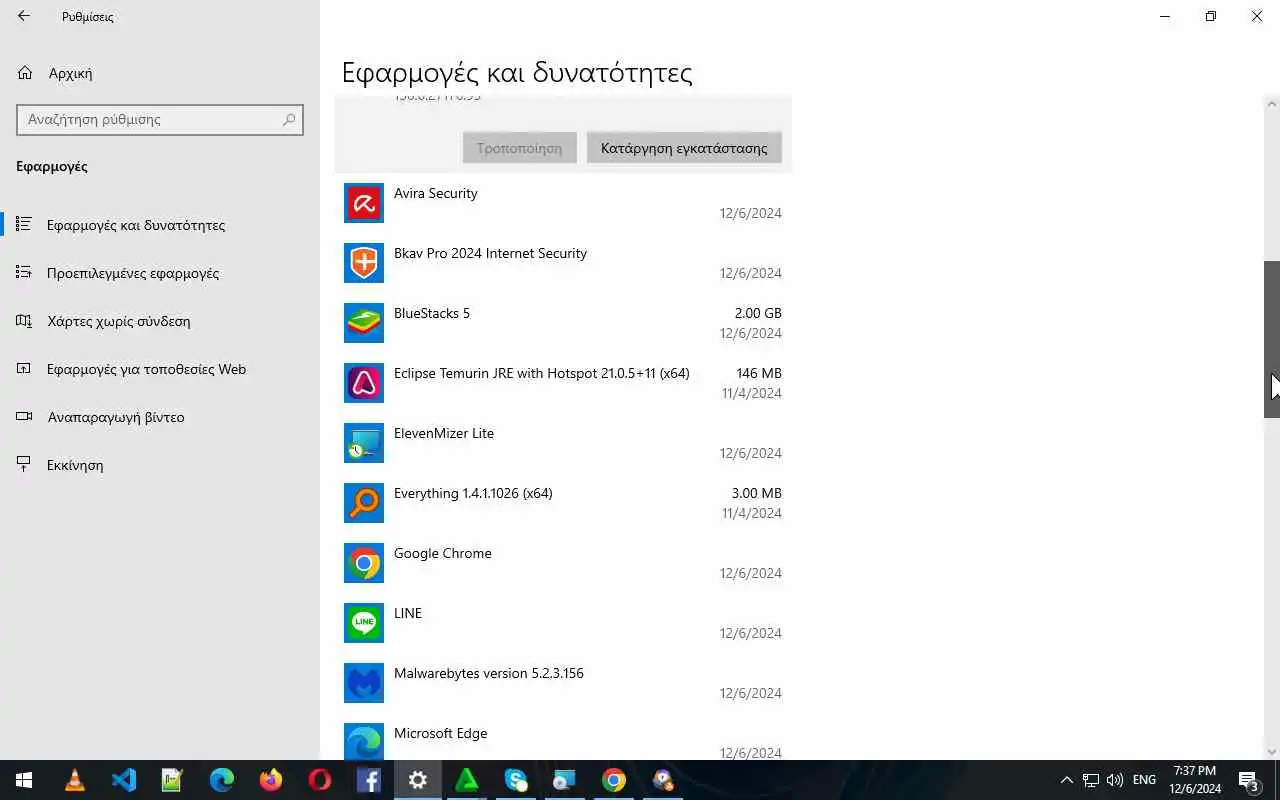The image size is (1280, 800).
Task: Click the search magnifier in settings box
Action: pos(289,119)
